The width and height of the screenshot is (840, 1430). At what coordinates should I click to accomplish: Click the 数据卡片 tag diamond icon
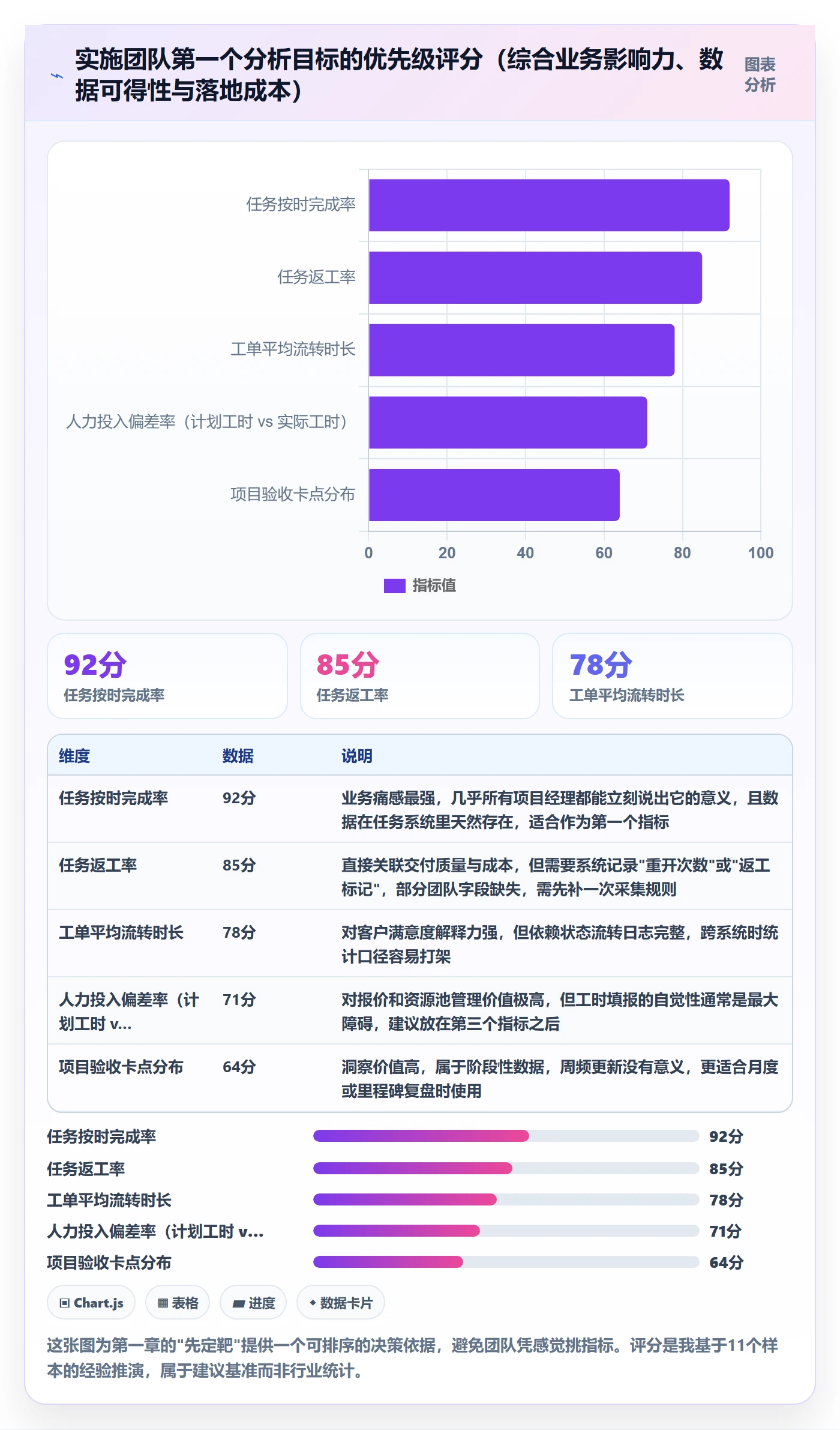pos(313,1303)
